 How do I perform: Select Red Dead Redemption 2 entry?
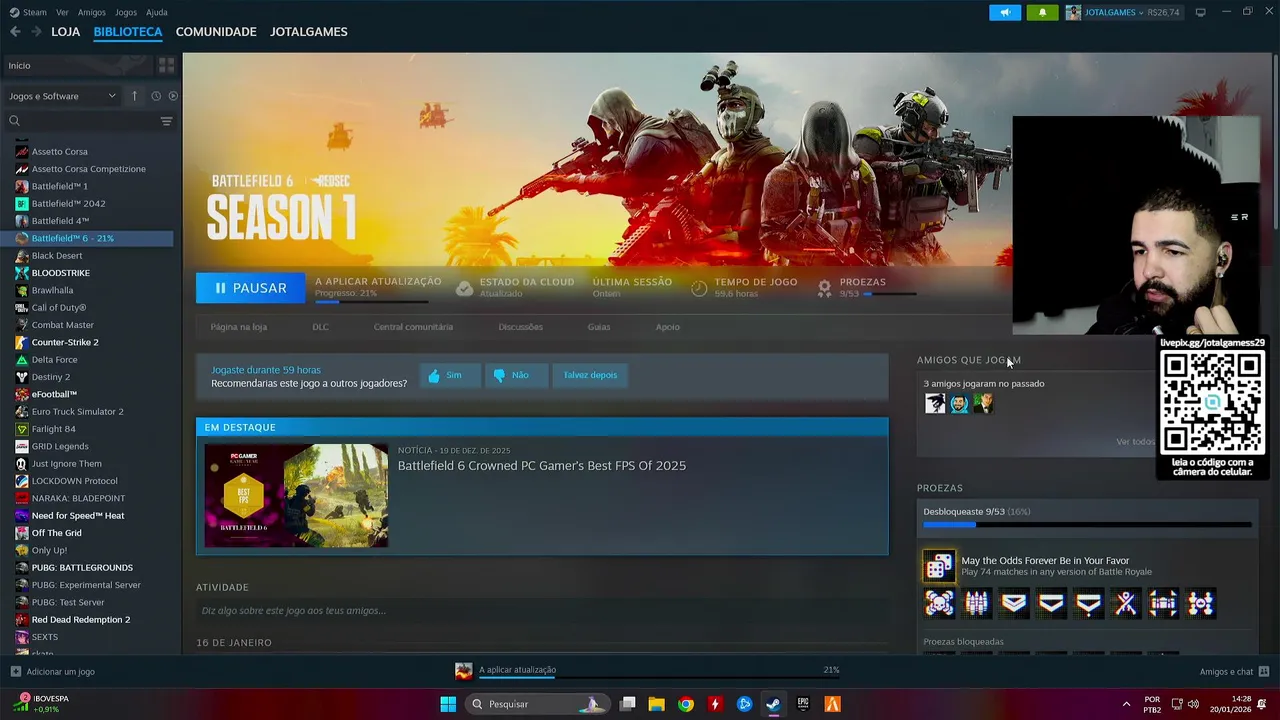tap(80, 620)
